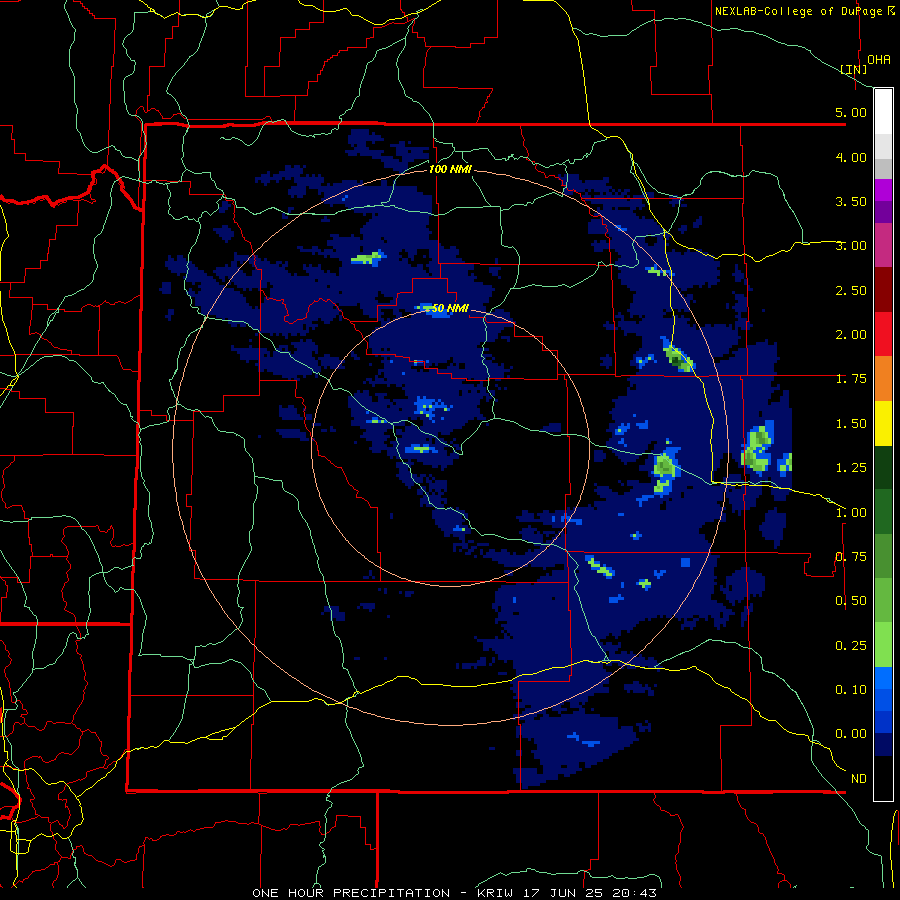900x900 pixels.
Task: Select the white swatch in the legend
Action: 883,112
